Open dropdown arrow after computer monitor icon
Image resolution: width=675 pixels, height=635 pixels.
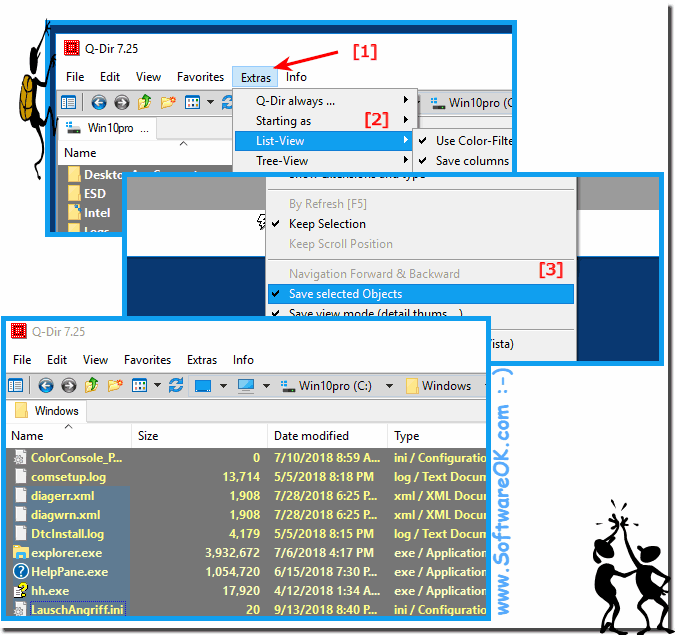point(266,386)
